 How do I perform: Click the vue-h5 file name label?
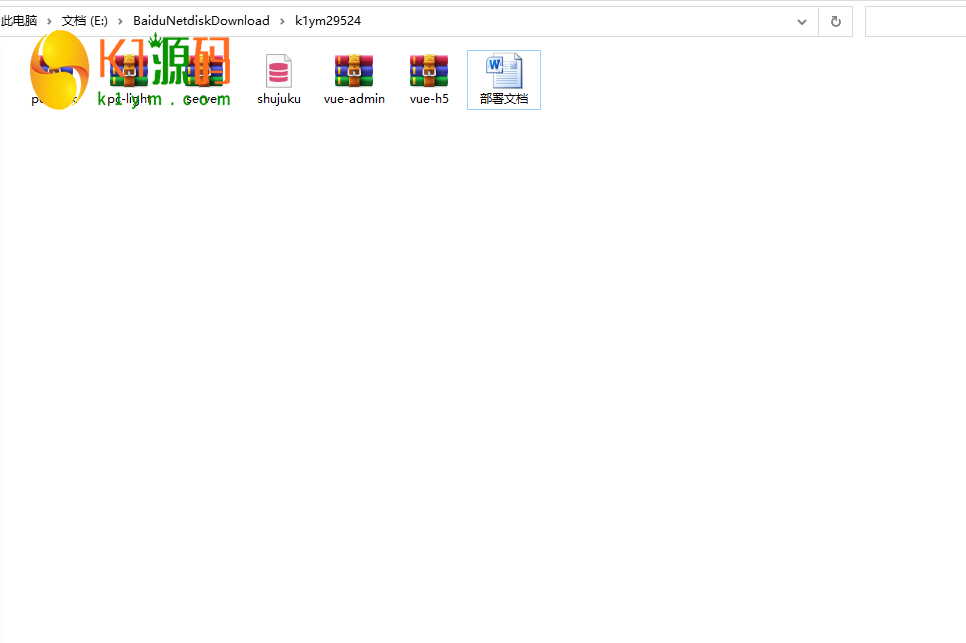pos(429,99)
